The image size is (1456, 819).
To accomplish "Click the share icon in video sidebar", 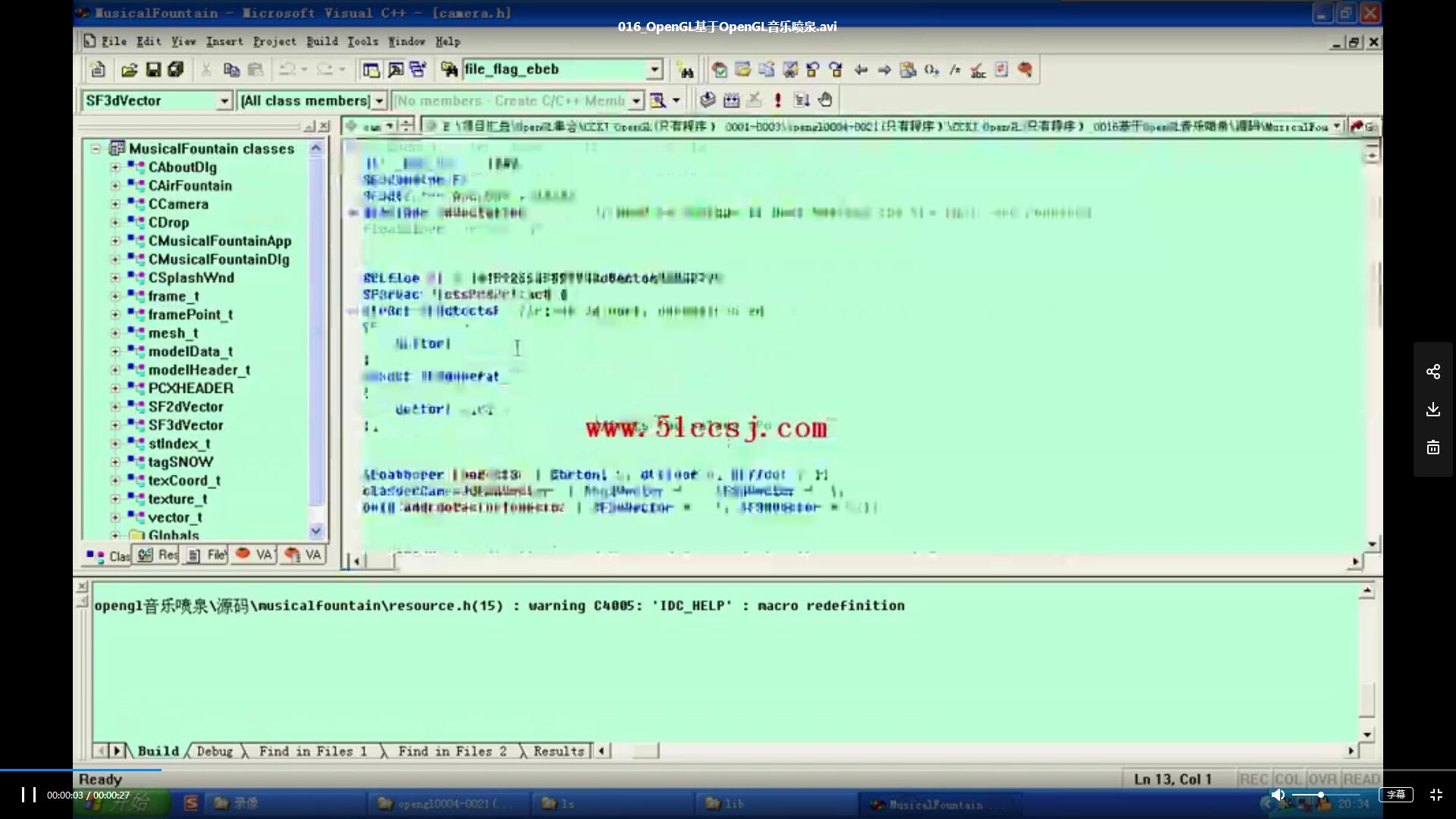I will [1432, 372].
